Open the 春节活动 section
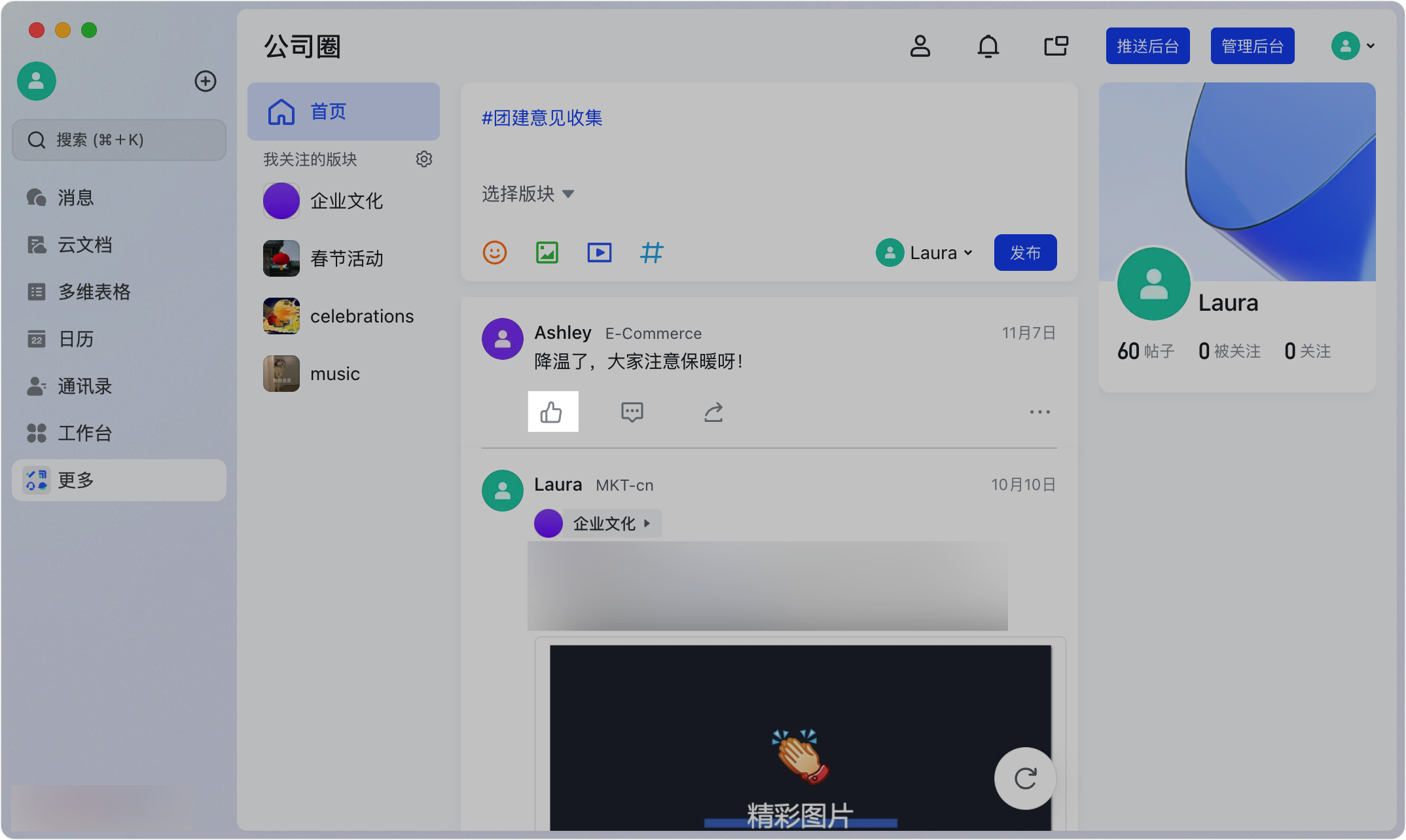Image resolution: width=1406 pixels, height=840 pixels. (x=344, y=258)
